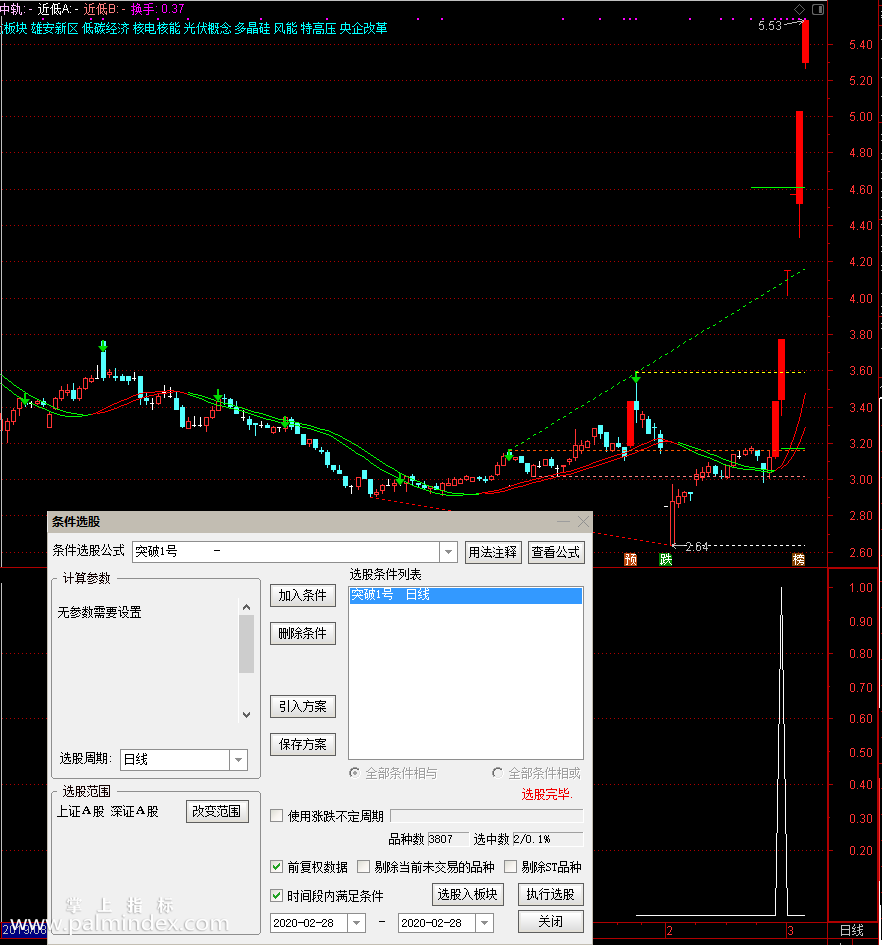Click the 选股入板块 button
Viewport: 882px width, 945px height.
click(x=468, y=894)
